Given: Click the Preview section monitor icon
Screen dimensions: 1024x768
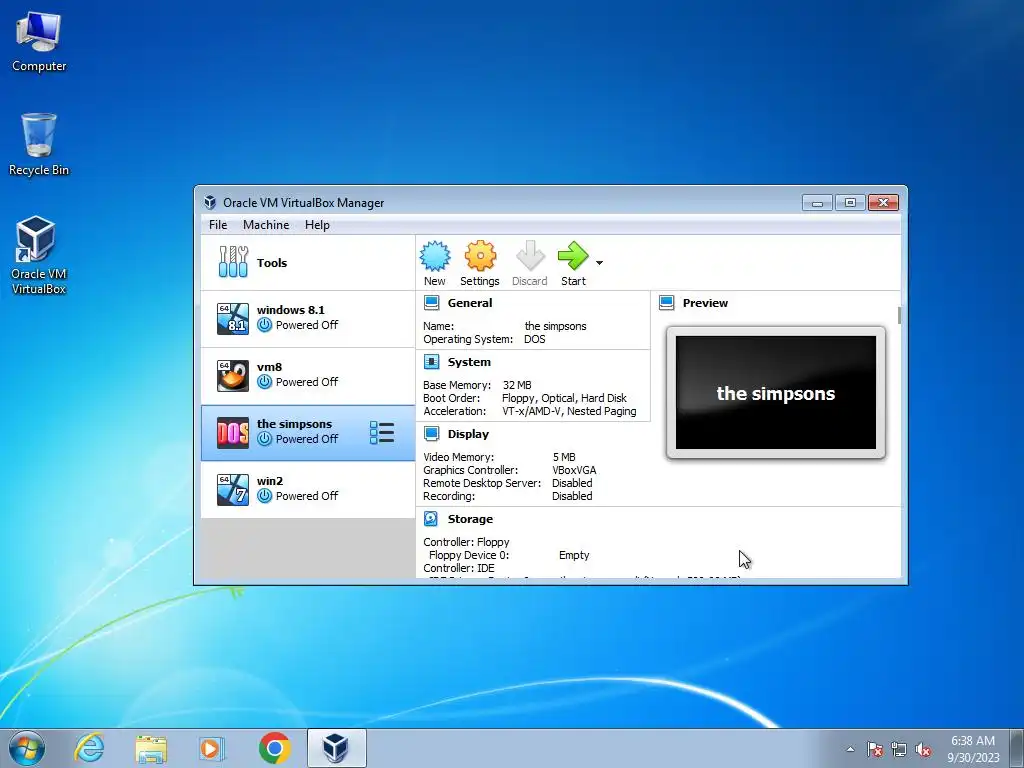Looking at the screenshot, I should coord(666,302).
